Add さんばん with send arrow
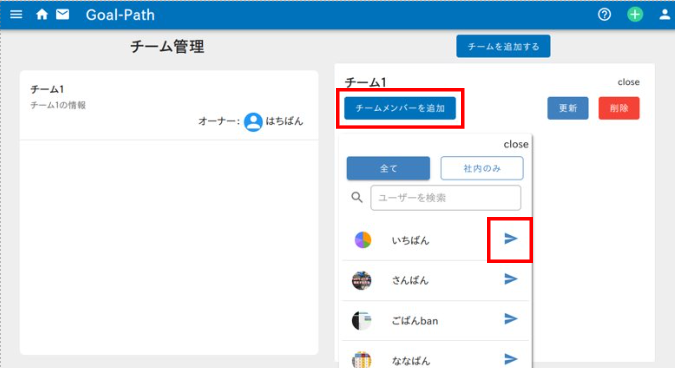Screen dimensions: 675x368 point(511,279)
